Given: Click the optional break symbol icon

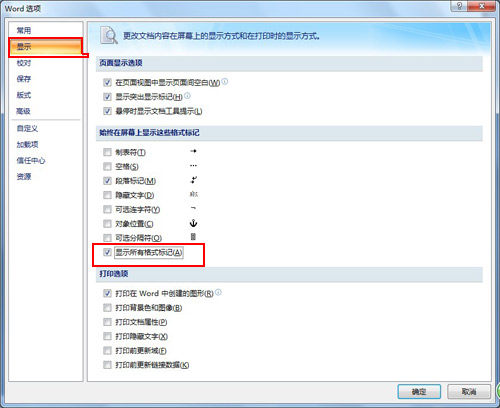Looking at the screenshot, I should (193, 237).
